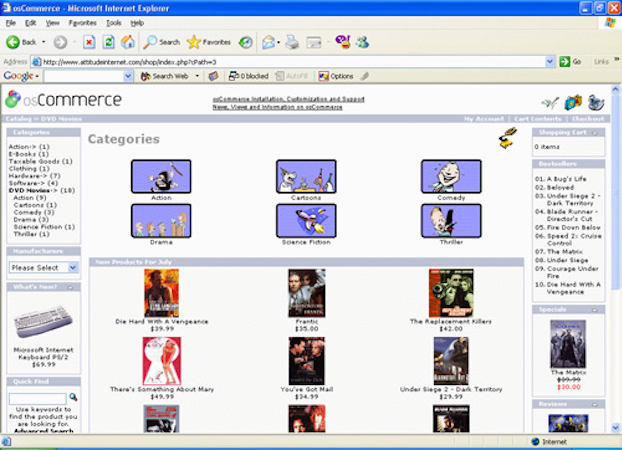Click The Matrix specials cover
Image resolution: width=622 pixels, height=450 pixels.
coord(568,344)
